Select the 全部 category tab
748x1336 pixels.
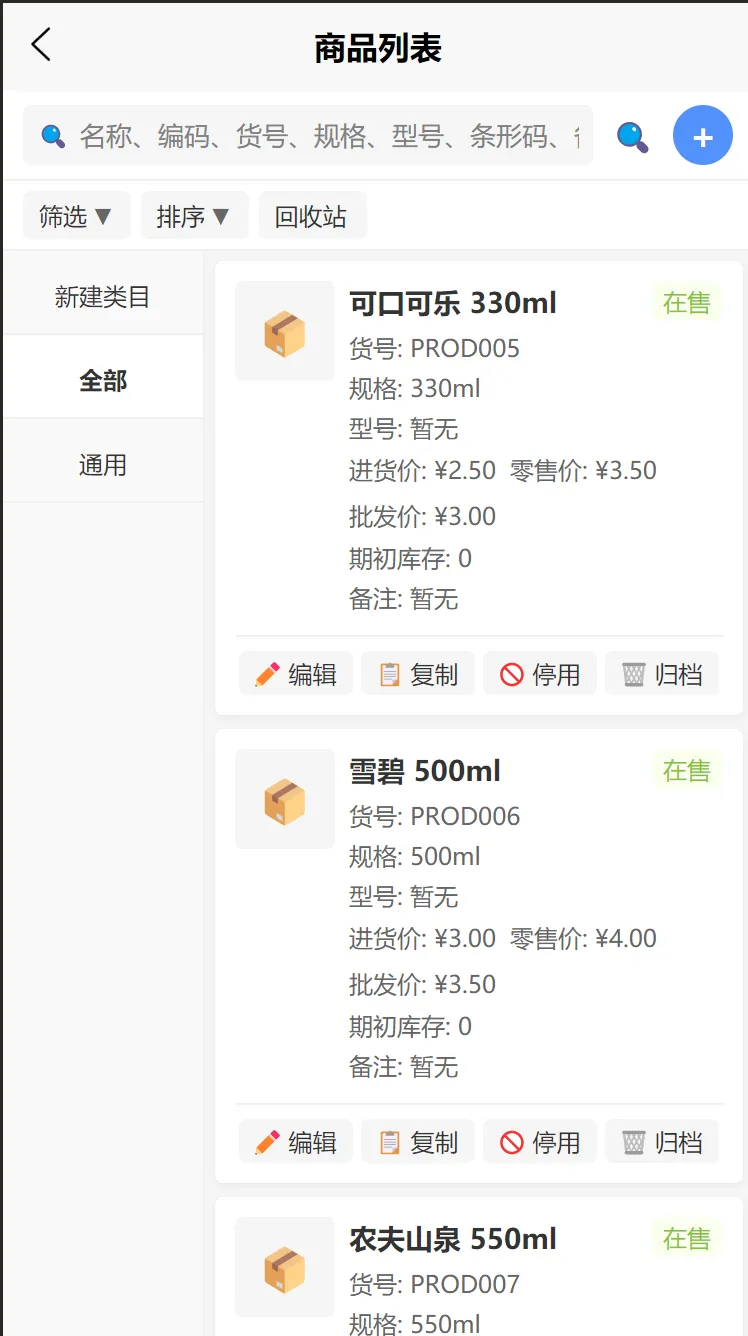click(103, 381)
